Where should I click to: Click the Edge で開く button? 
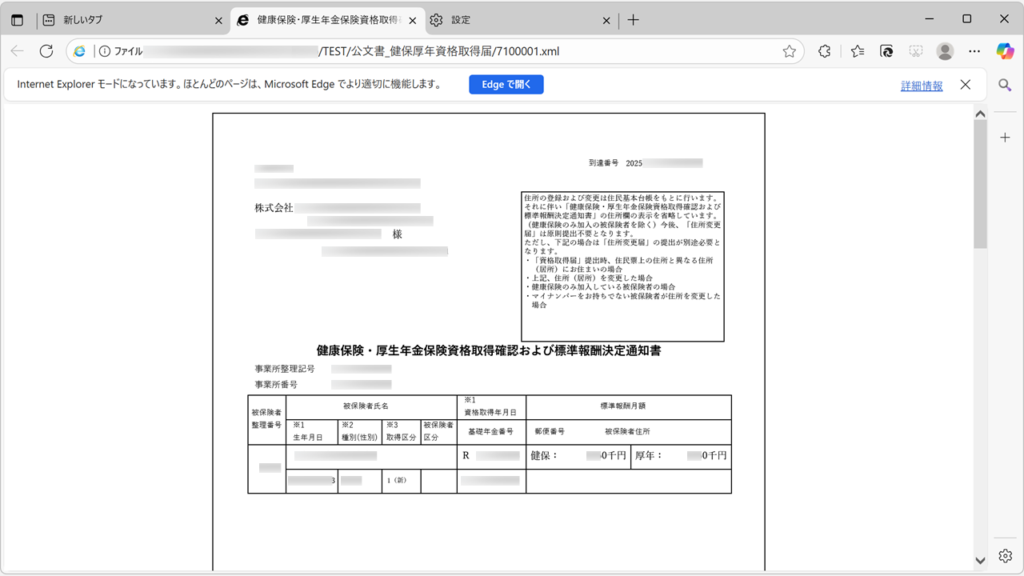(x=506, y=84)
